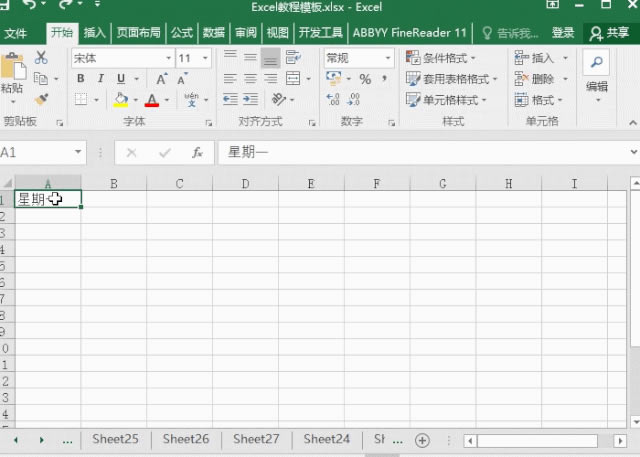Align text to middle of cell
Screen dimensions: 640x457
(x=250, y=58)
